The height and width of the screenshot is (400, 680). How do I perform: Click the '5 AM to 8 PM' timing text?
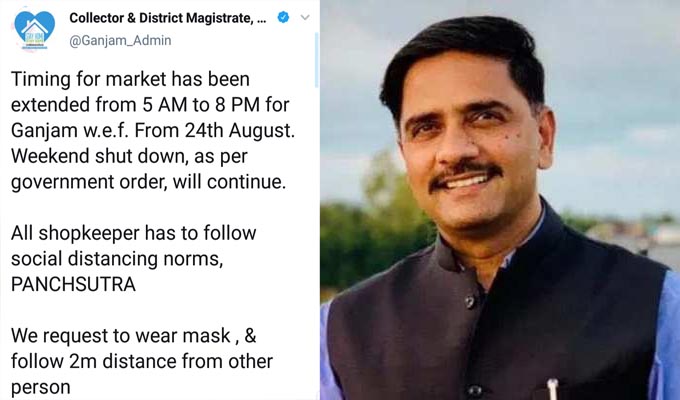(x=201, y=105)
